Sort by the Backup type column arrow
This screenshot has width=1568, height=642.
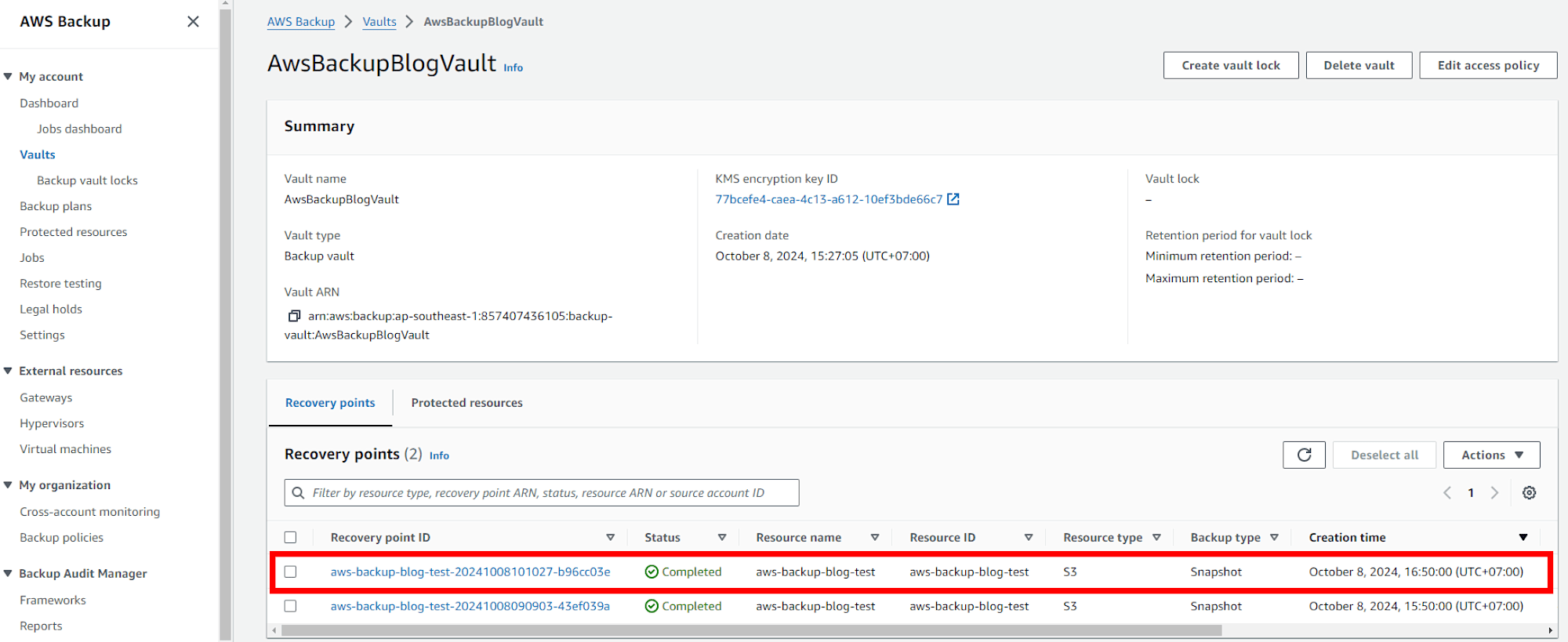[x=1274, y=538]
